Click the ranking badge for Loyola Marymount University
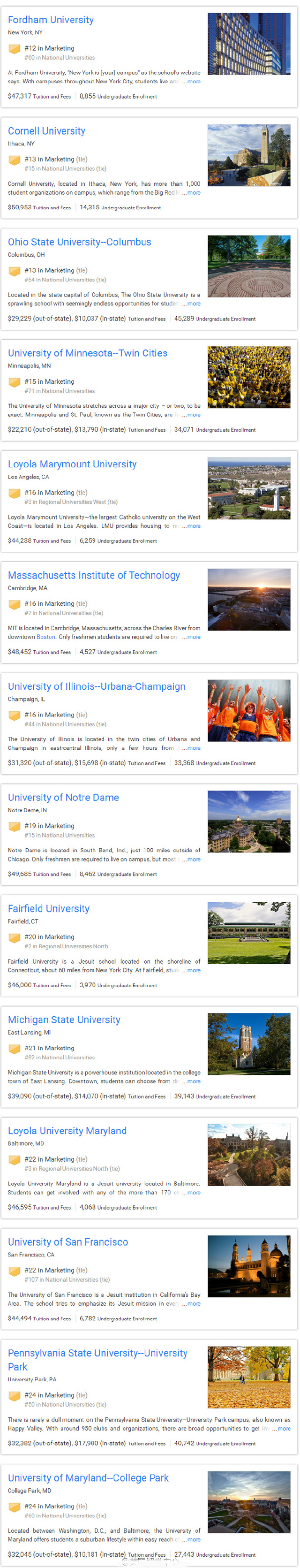 [x=14, y=494]
